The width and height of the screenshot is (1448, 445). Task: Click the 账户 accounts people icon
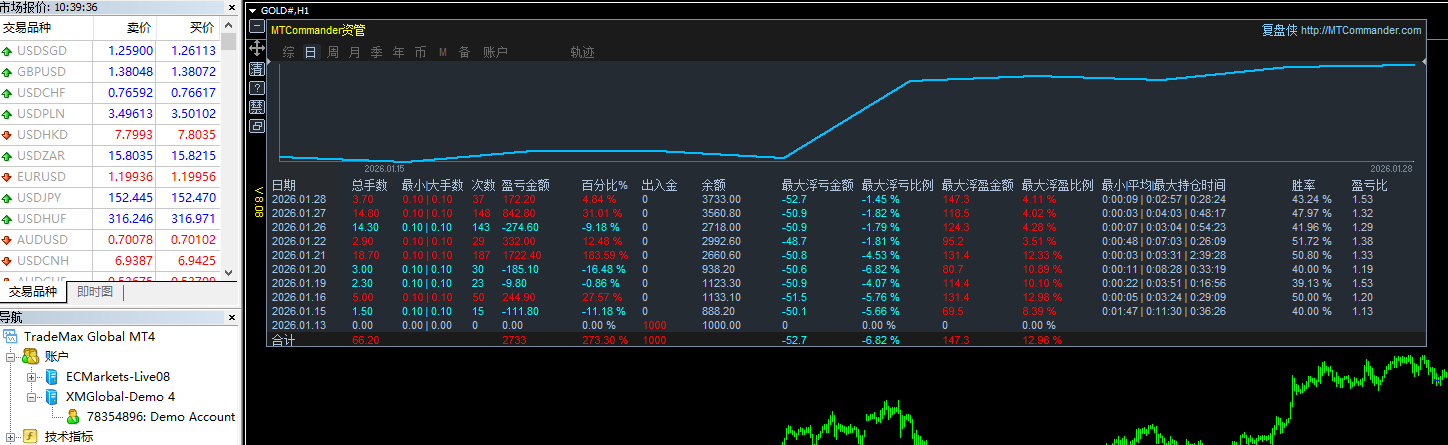[30, 357]
